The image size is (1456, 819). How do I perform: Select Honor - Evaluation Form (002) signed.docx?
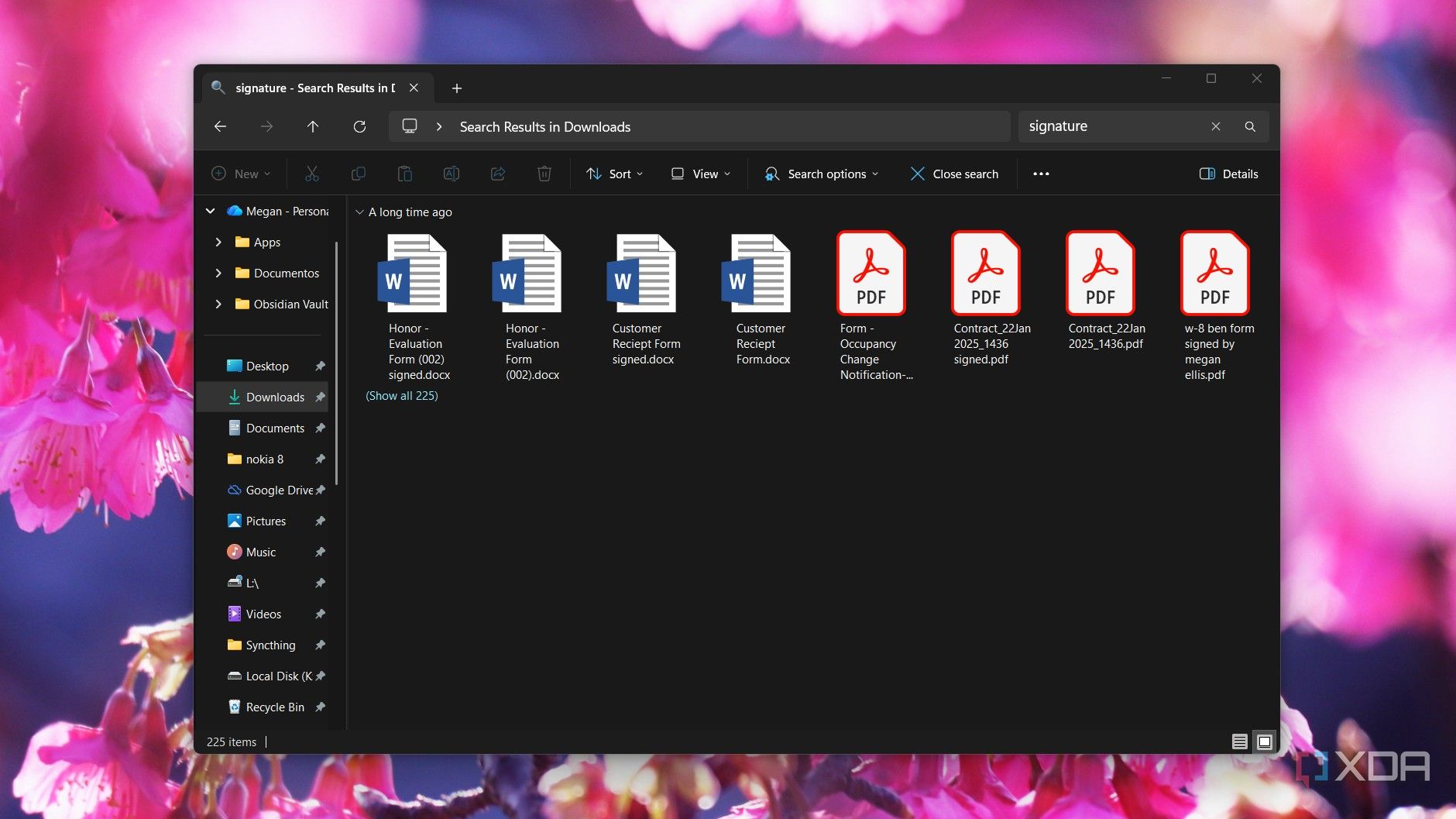coord(417,307)
